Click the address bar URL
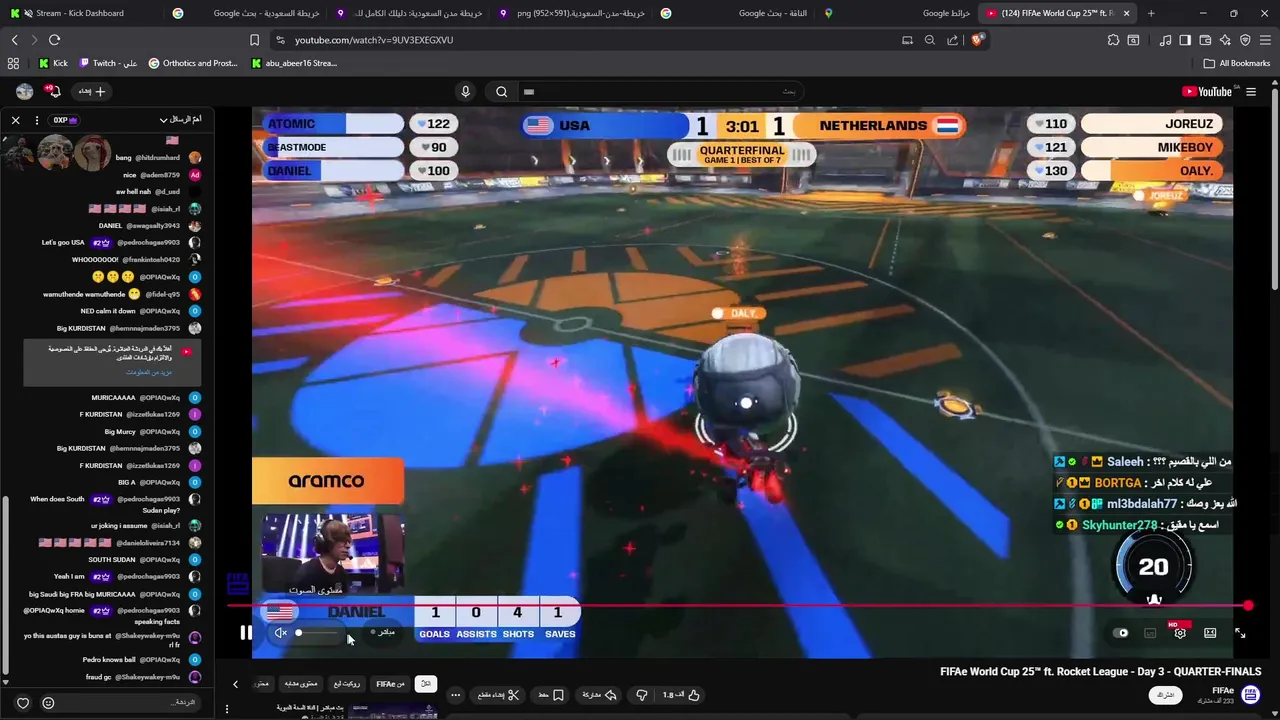 click(374, 40)
